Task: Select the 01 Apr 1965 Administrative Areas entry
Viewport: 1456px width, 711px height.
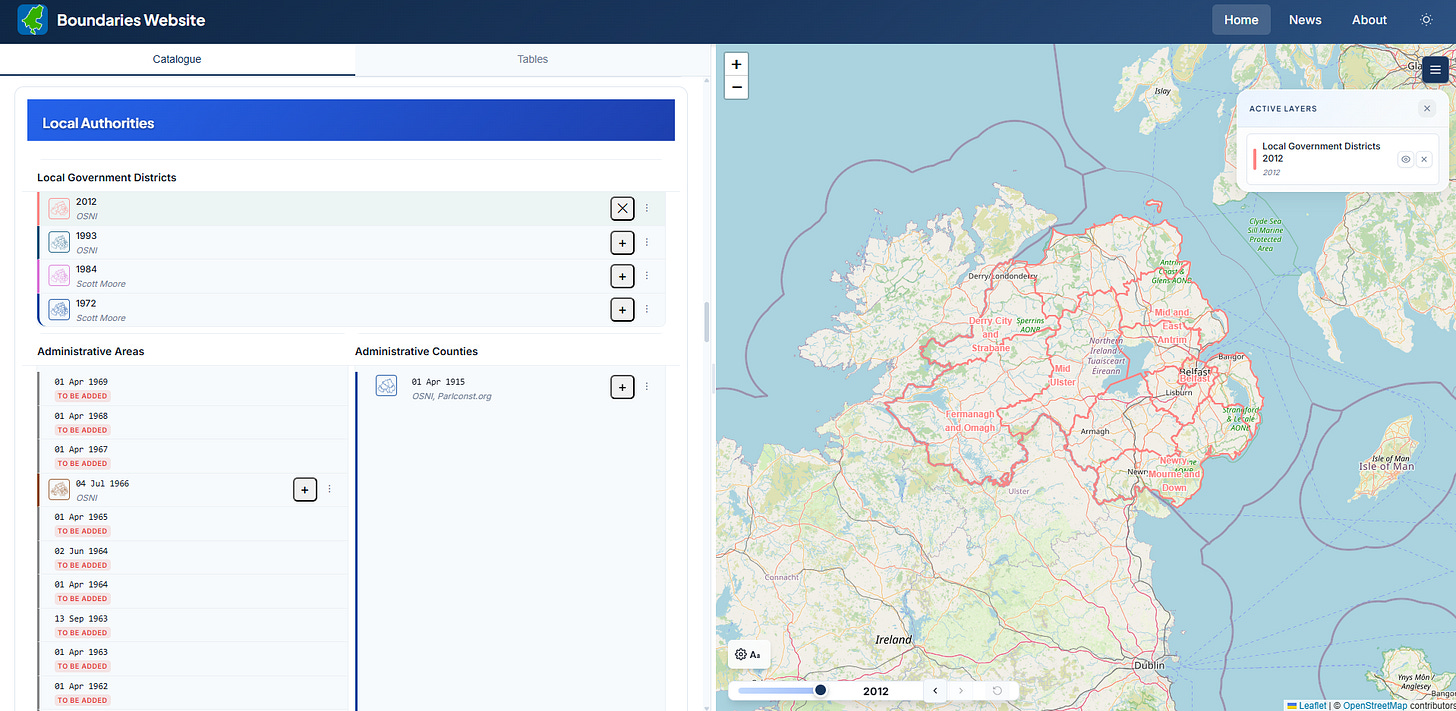Action: pyautogui.click(x=193, y=524)
